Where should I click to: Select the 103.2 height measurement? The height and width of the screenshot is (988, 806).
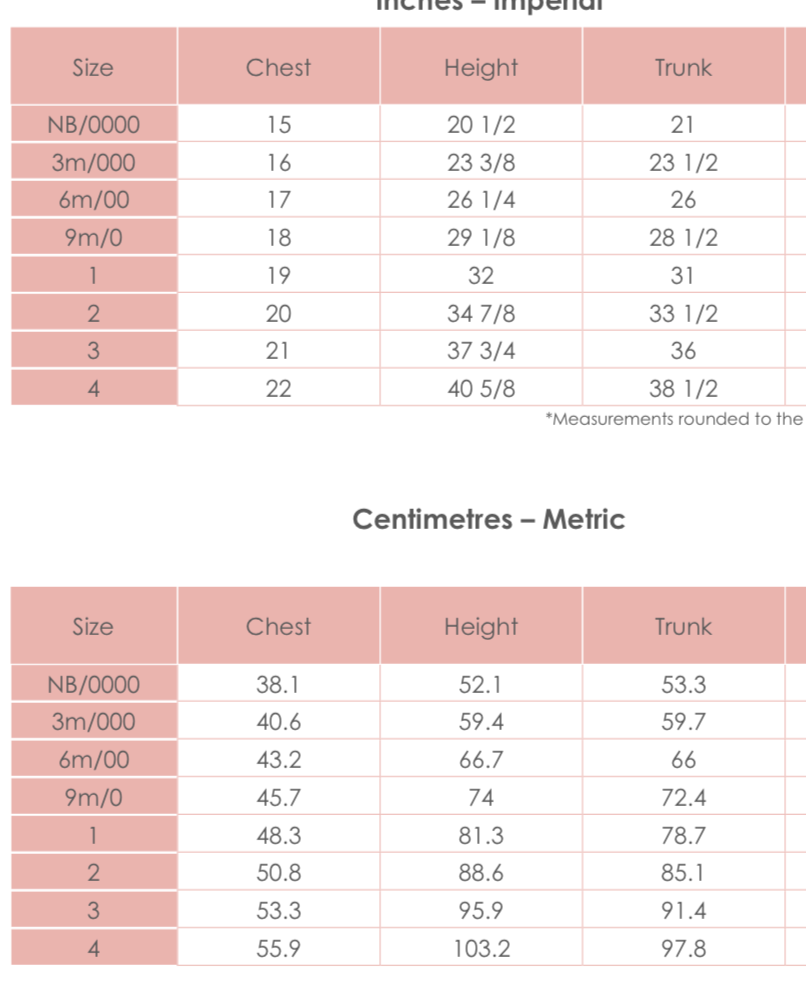coord(481,948)
